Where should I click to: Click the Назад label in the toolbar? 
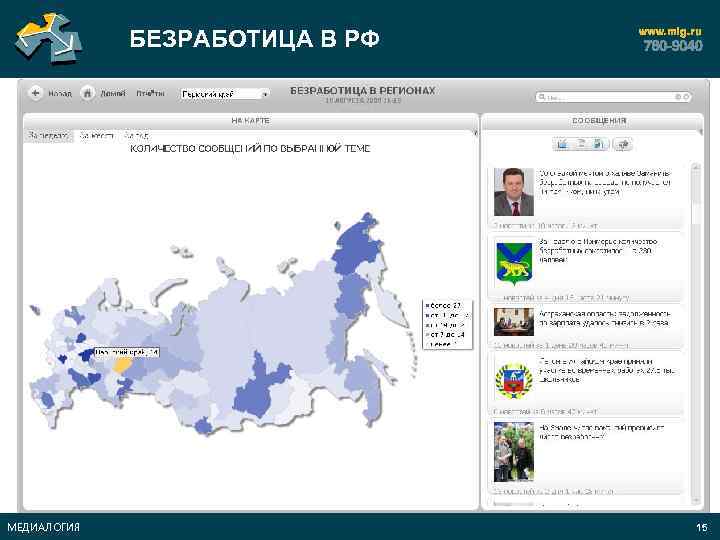[60, 94]
